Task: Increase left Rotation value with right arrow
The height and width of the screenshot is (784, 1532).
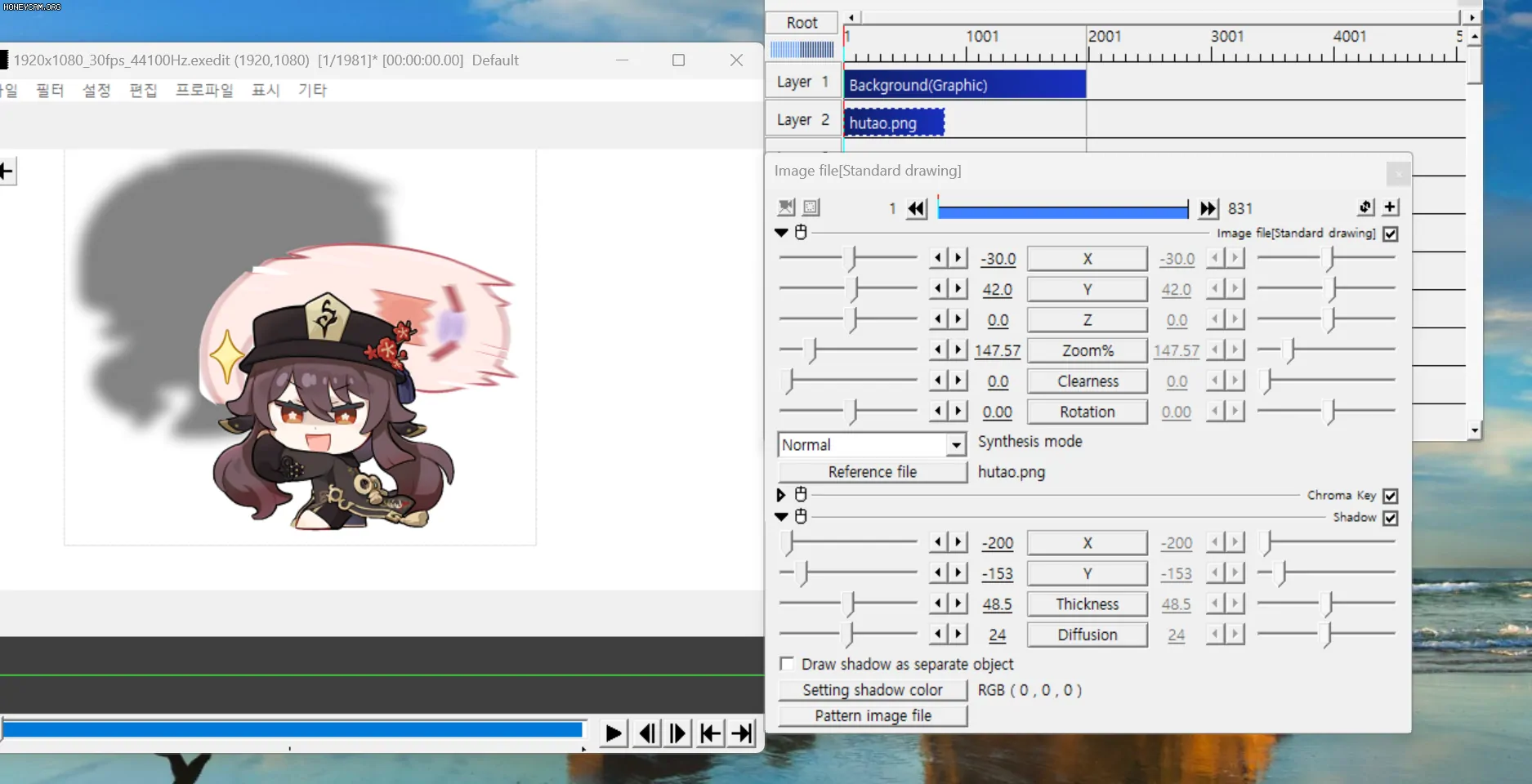Action: pos(958,411)
